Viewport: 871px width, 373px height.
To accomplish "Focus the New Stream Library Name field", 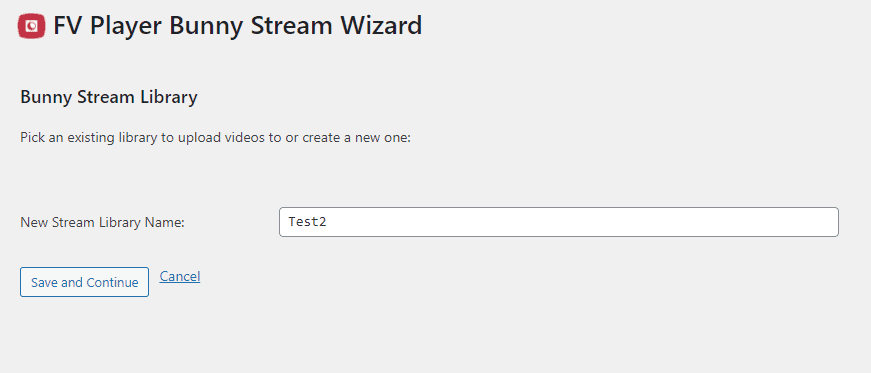I will coord(558,222).
